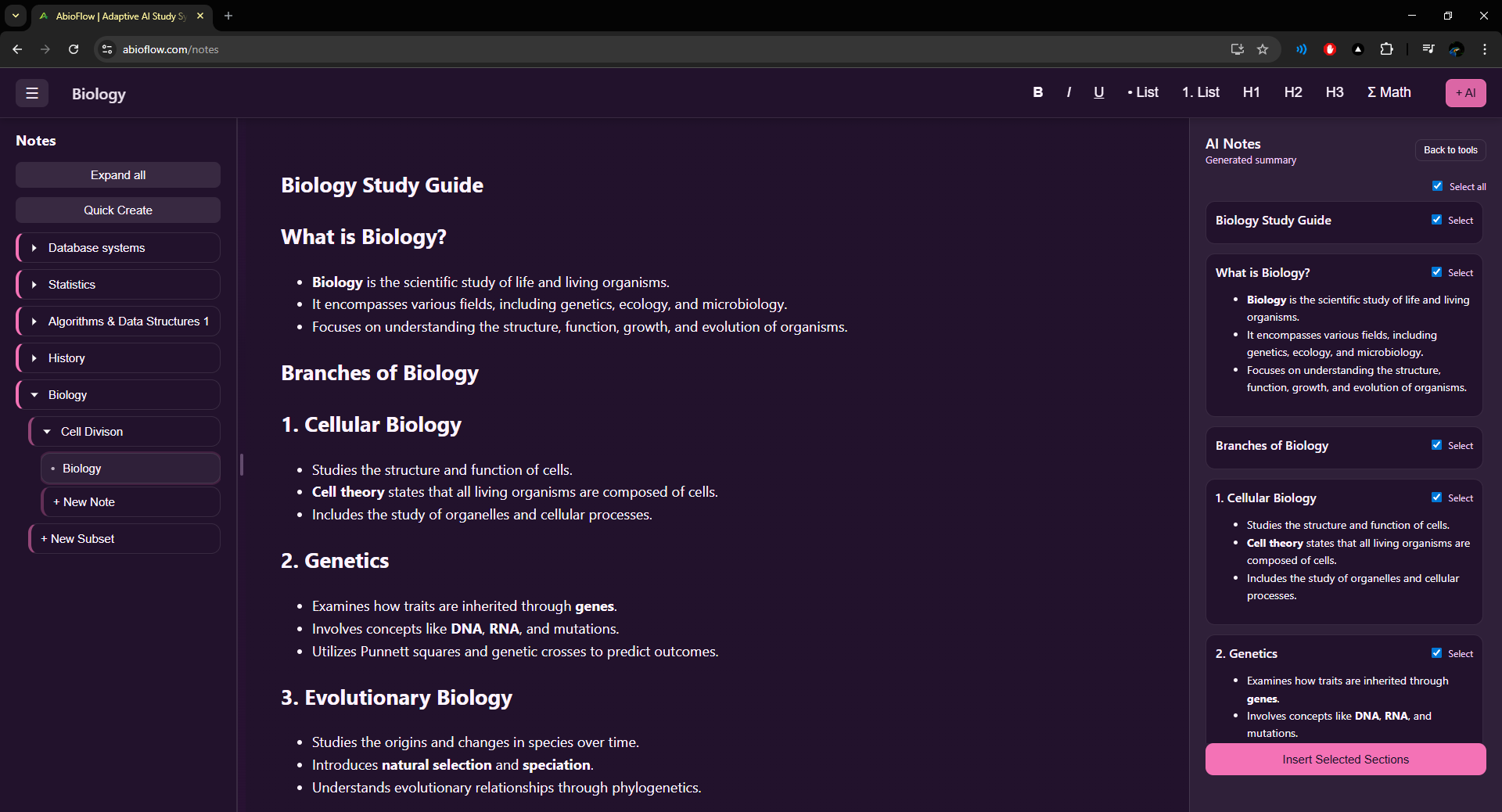
Task: Uncheck Select all in AI Notes panel
Action: click(1437, 186)
